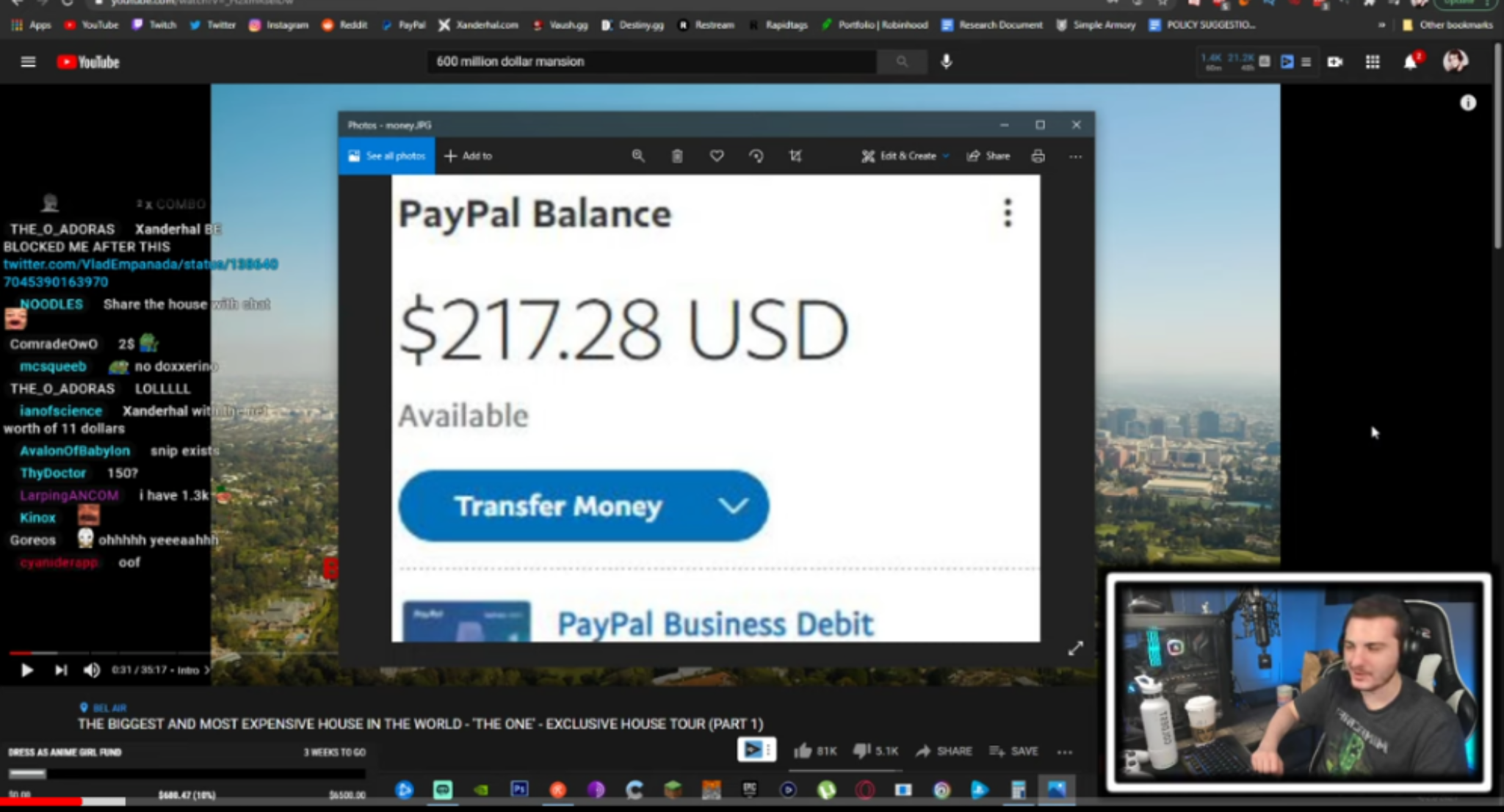Open the YouTube apps grid
This screenshot has height=812, width=1504.
coord(1372,62)
